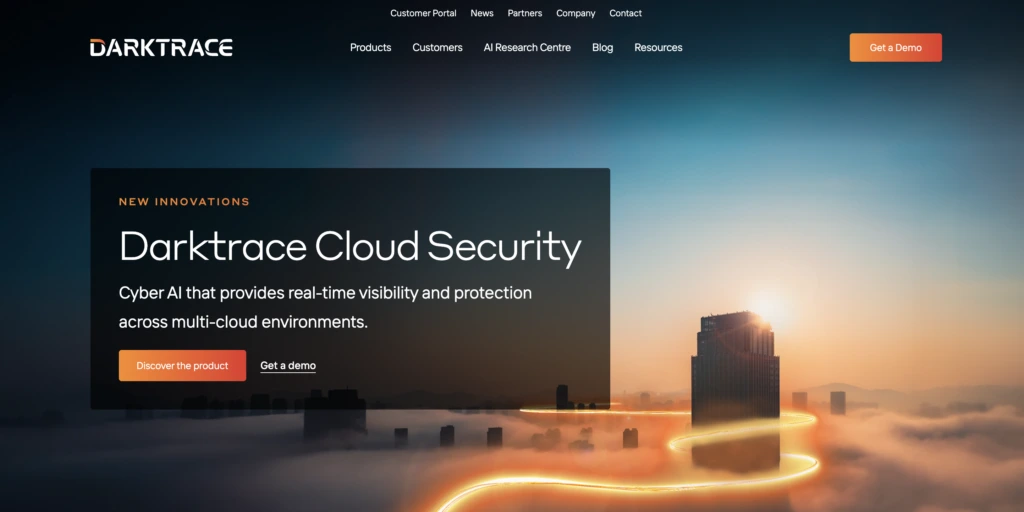1024x512 pixels.
Task: Open the Customers menu
Action: 438,48
